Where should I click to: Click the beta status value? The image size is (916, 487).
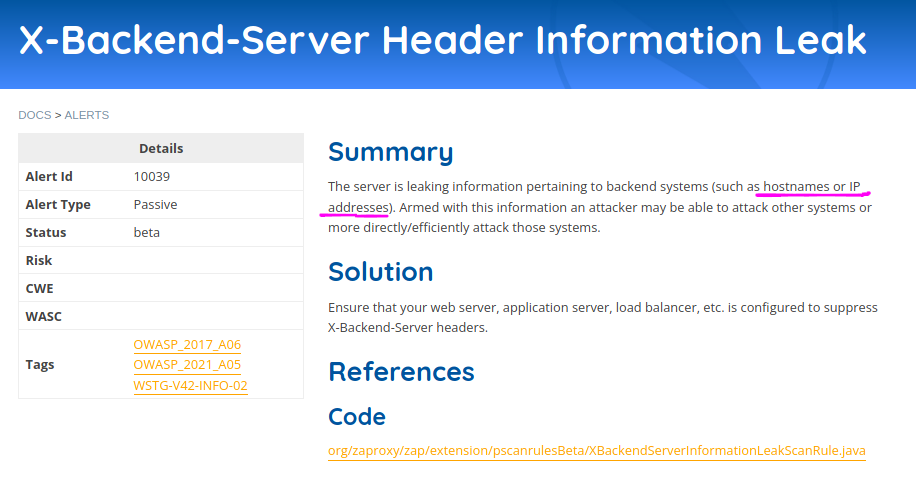pyautogui.click(x=147, y=232)
